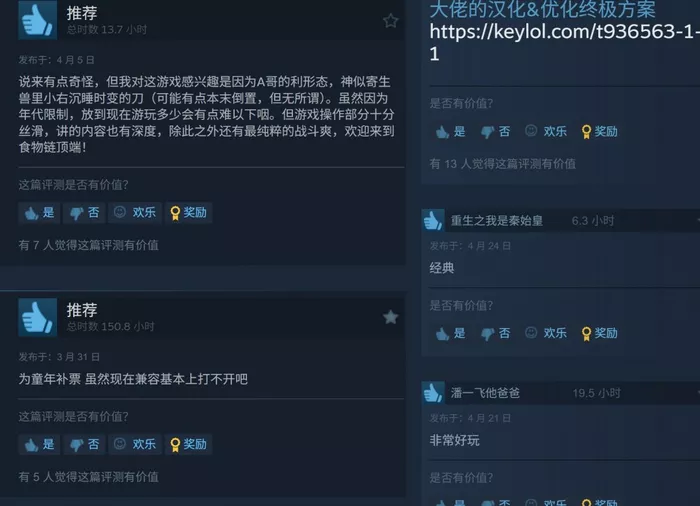Image resolution: width=700 pixels, height=506 pixels.
Task: Open the keylol.com/t936563 link
Action: (564, 42)
